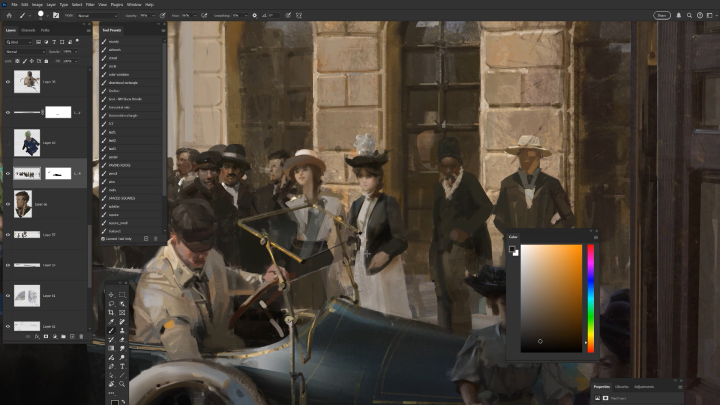This screenshot has width=720, height=405.
Task: Select the Eyedropper tool
Action: (x=111, y=321)
